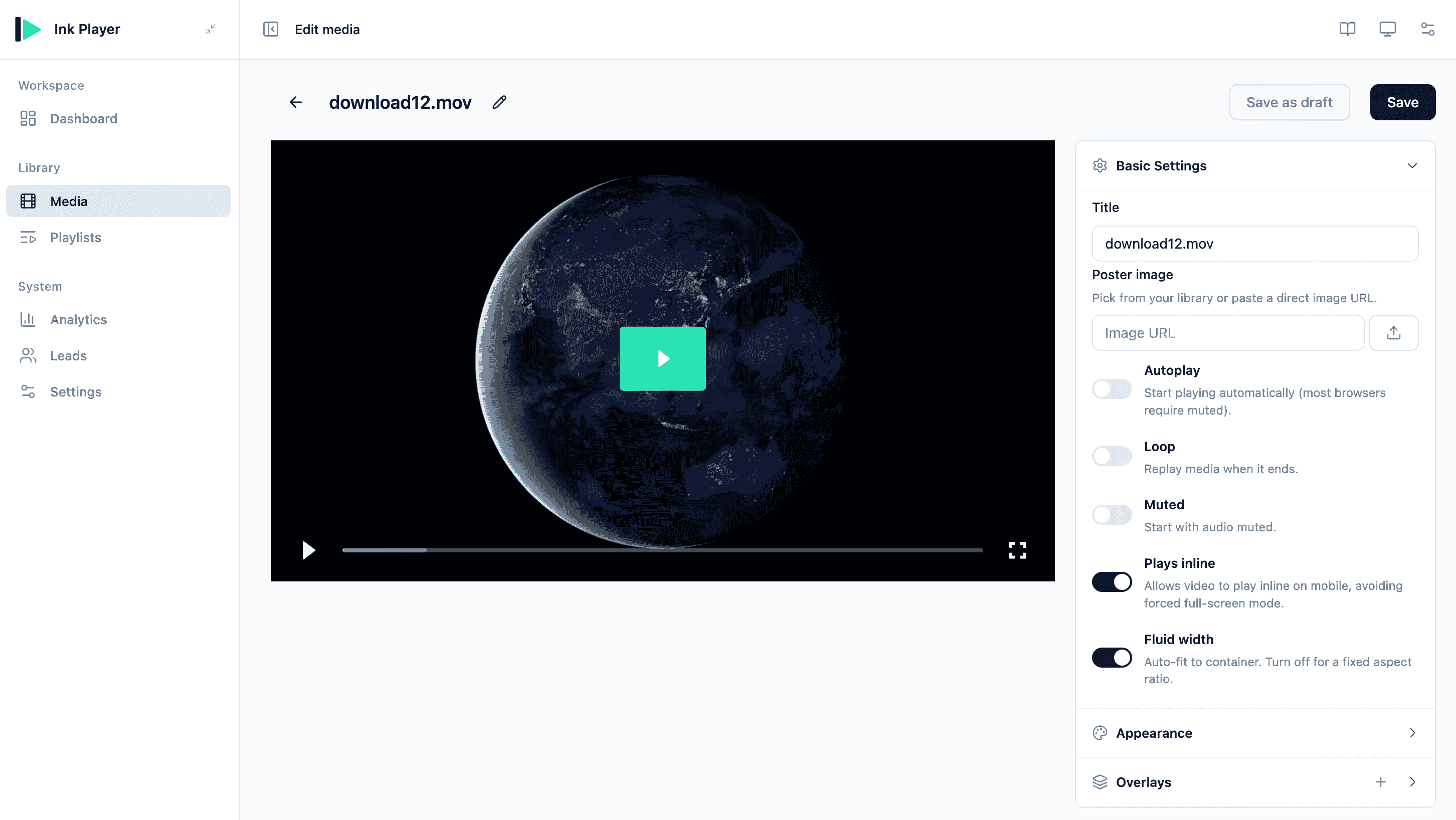Open Playlists in the sidebar
The image size is (1456, 820).
coord(118,238)
